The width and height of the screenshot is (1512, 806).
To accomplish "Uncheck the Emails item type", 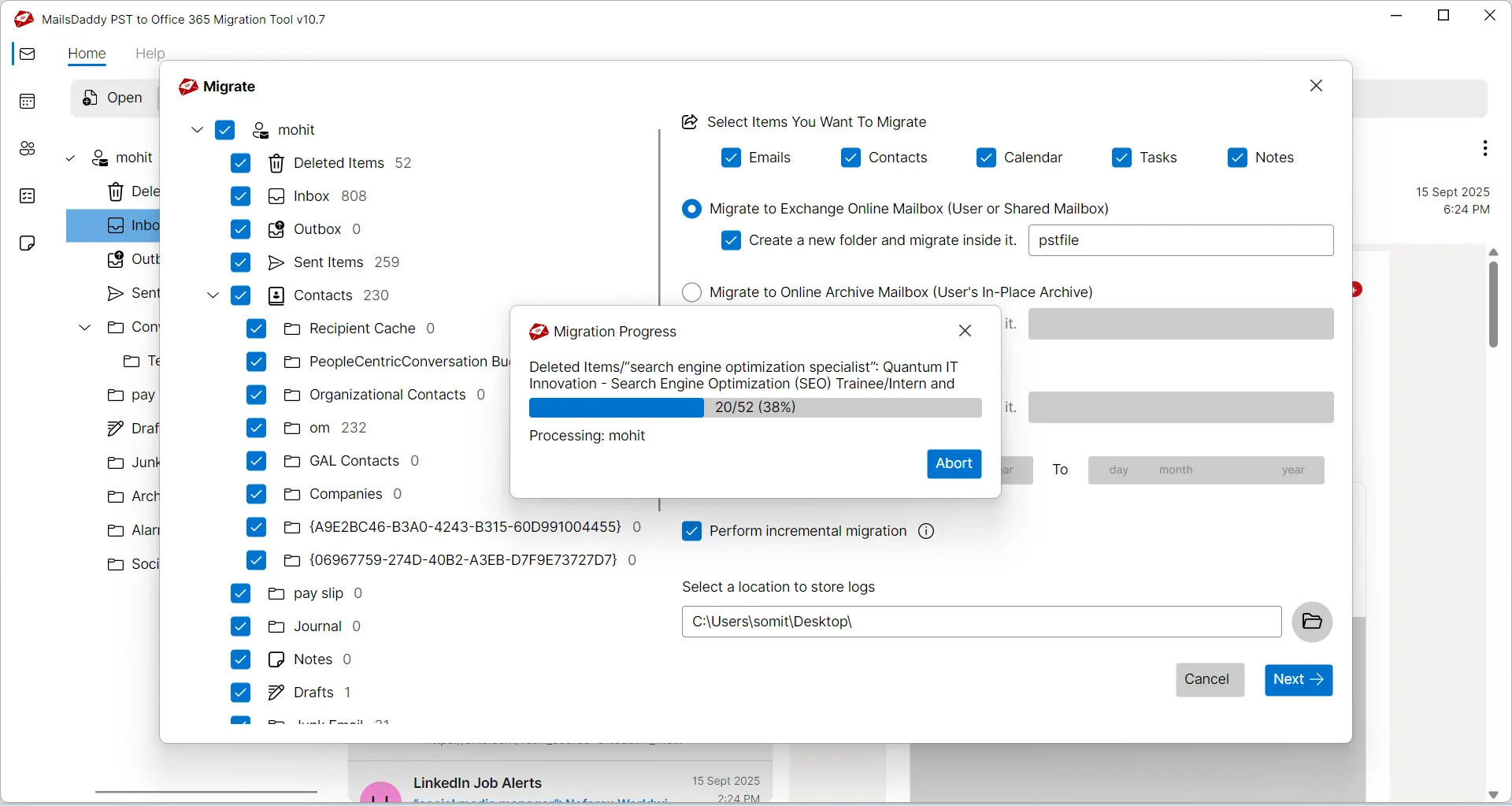I will [x=731, y=158].
